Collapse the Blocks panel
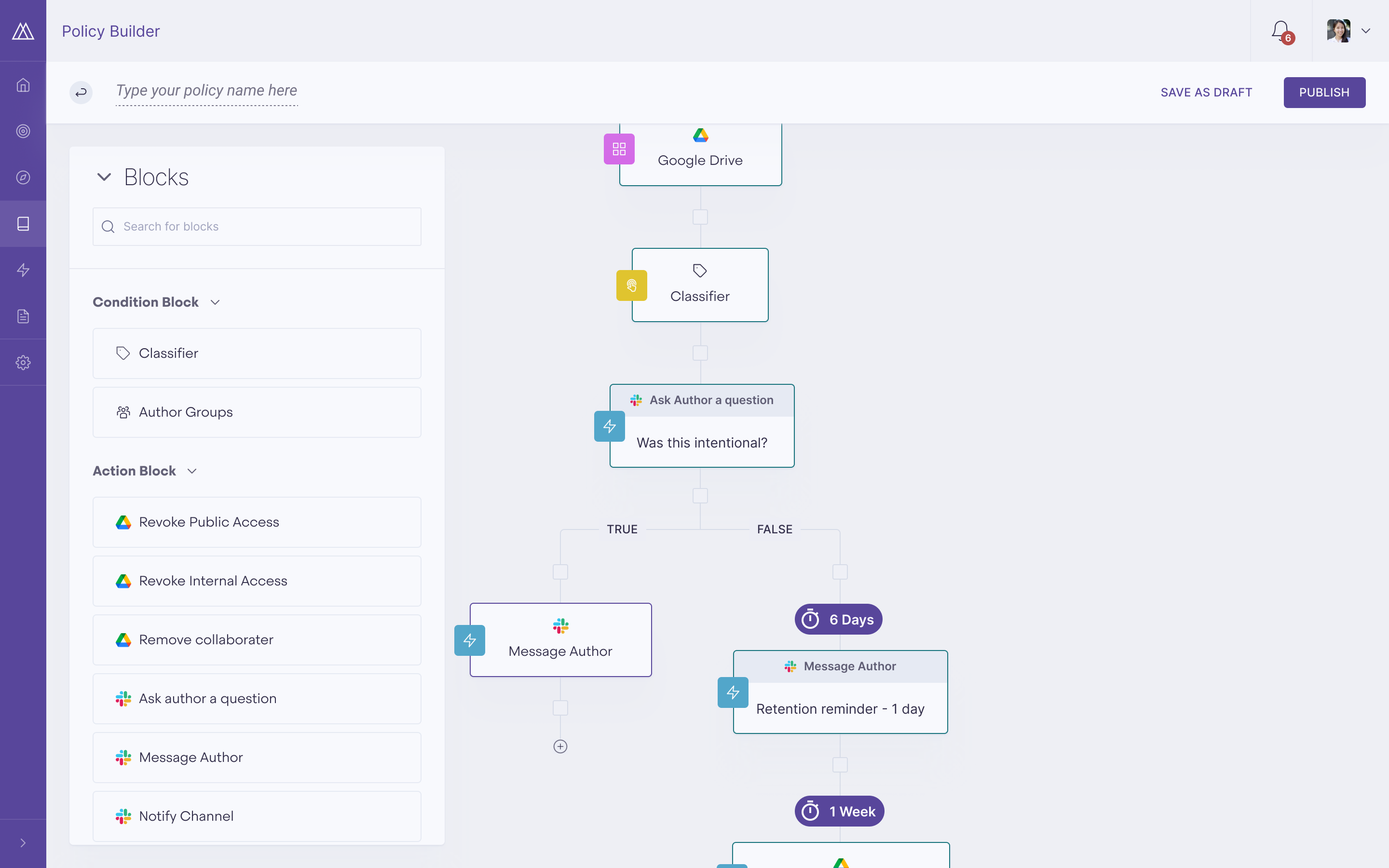 point(104,177)
